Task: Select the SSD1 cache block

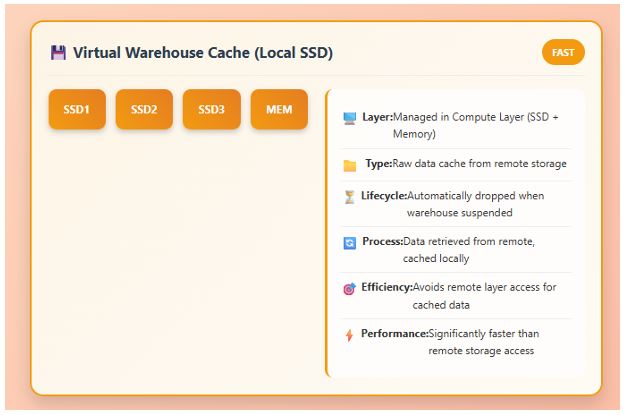Action: point(77,110)
